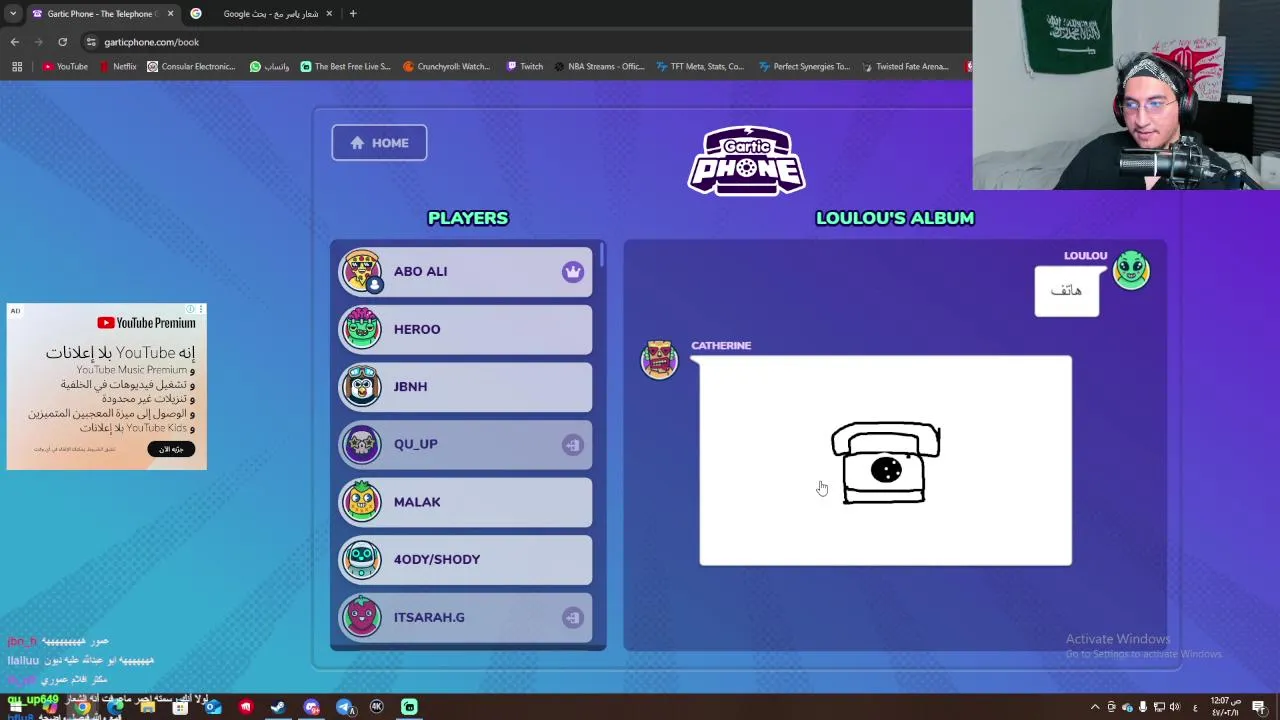Click CATHERINE's avatar in album
The image size is (1280, 720).
click(x=659, y=360)
